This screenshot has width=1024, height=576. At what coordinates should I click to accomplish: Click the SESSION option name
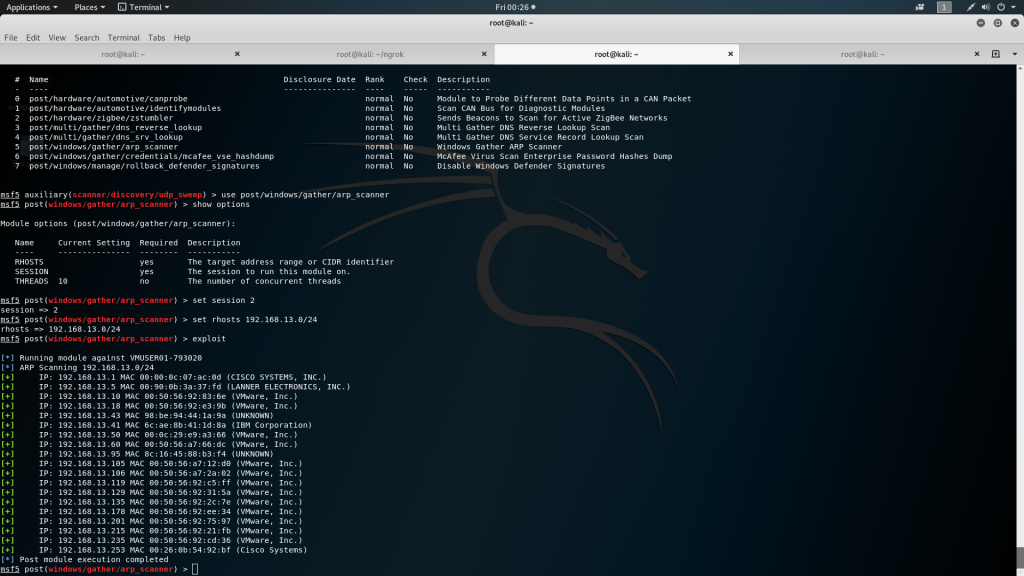pos(31,272)
